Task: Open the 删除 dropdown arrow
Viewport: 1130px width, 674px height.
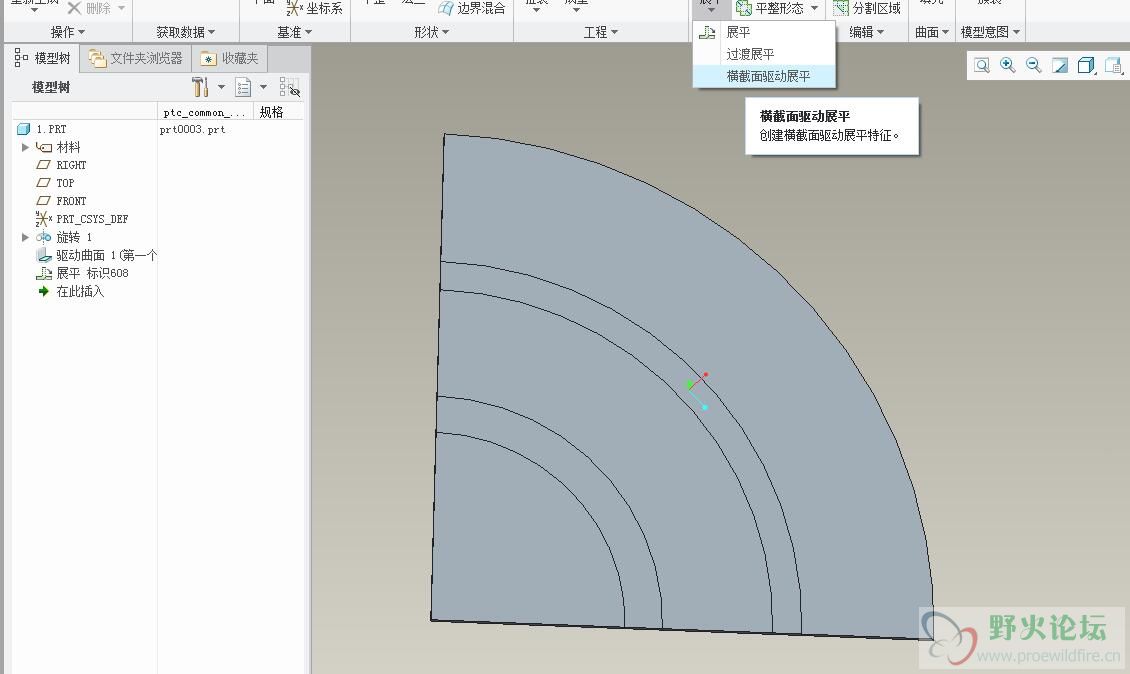Action: pyautogui.click(x=121, y=8)
